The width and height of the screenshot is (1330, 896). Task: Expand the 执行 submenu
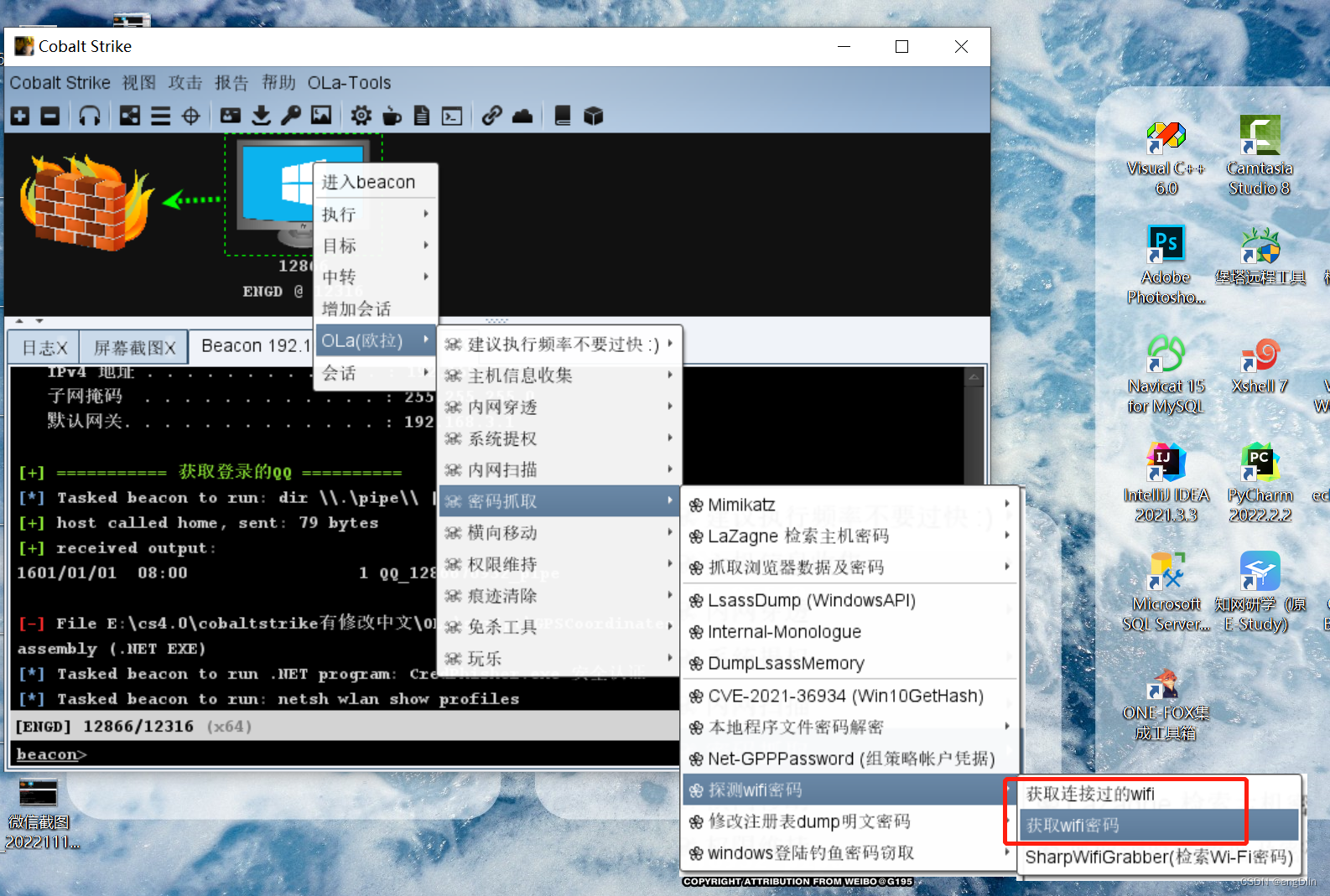(x=376, y=214)
